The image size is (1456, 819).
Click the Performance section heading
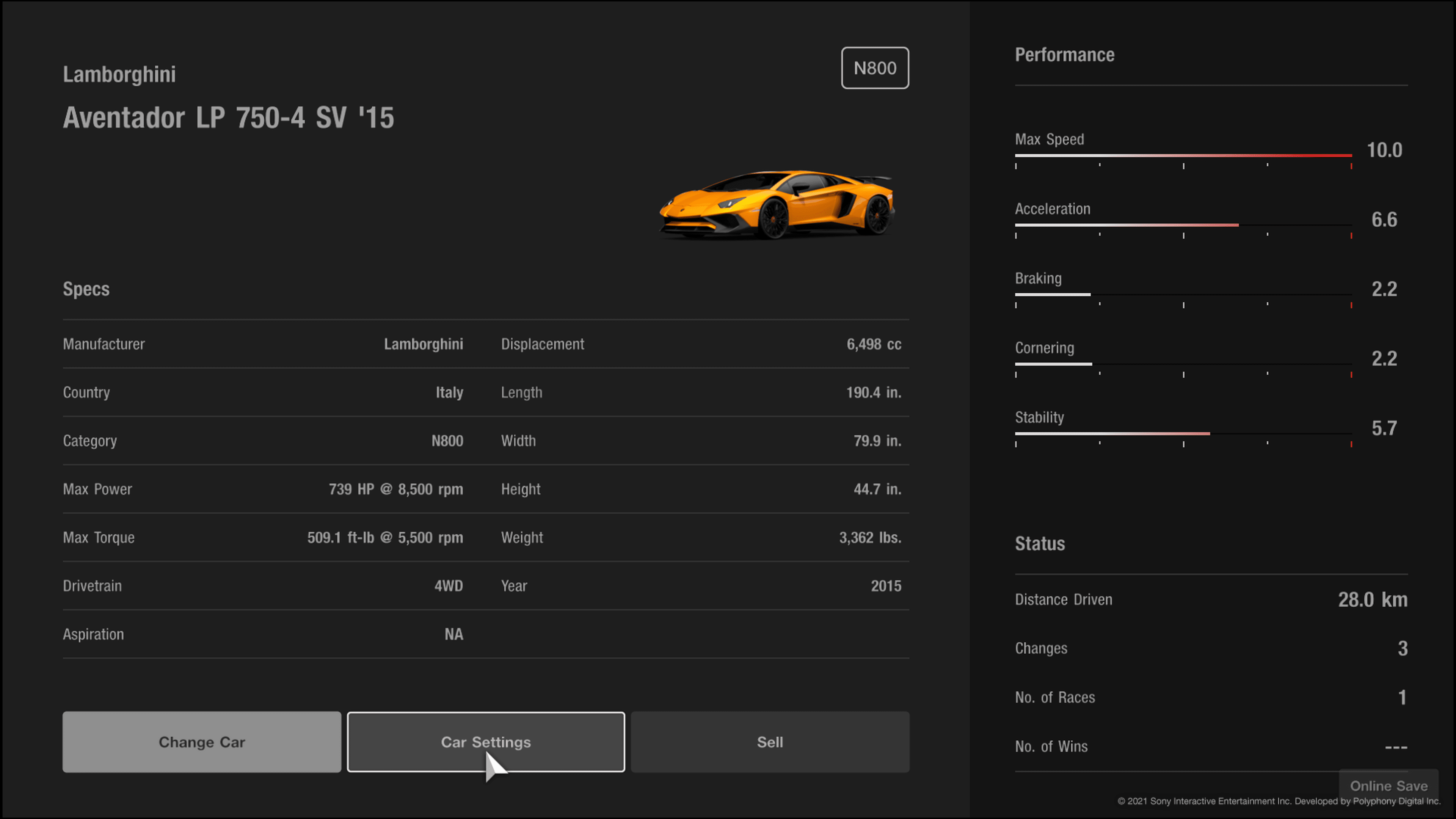tap(1065, 55)
